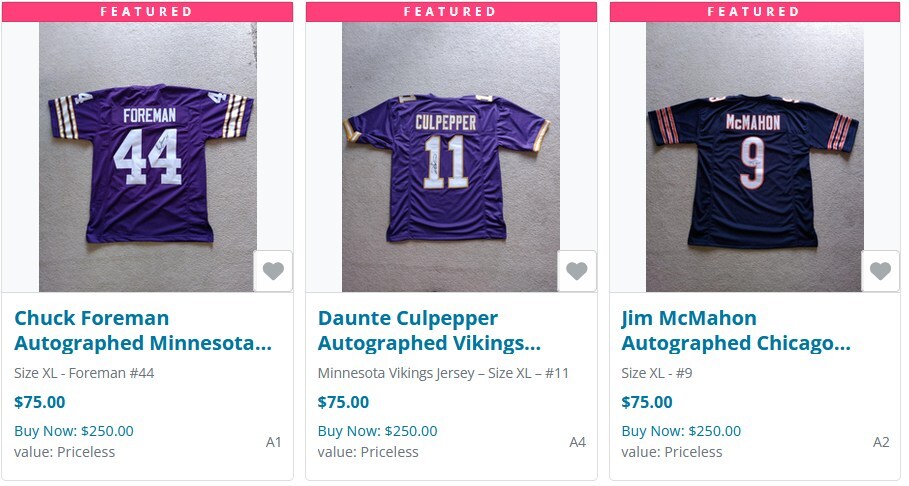The height and width of the screenshot is (486, 909).
Task: Click heart icon on Daunte Culpepper jersey
Action: point(576,271)
